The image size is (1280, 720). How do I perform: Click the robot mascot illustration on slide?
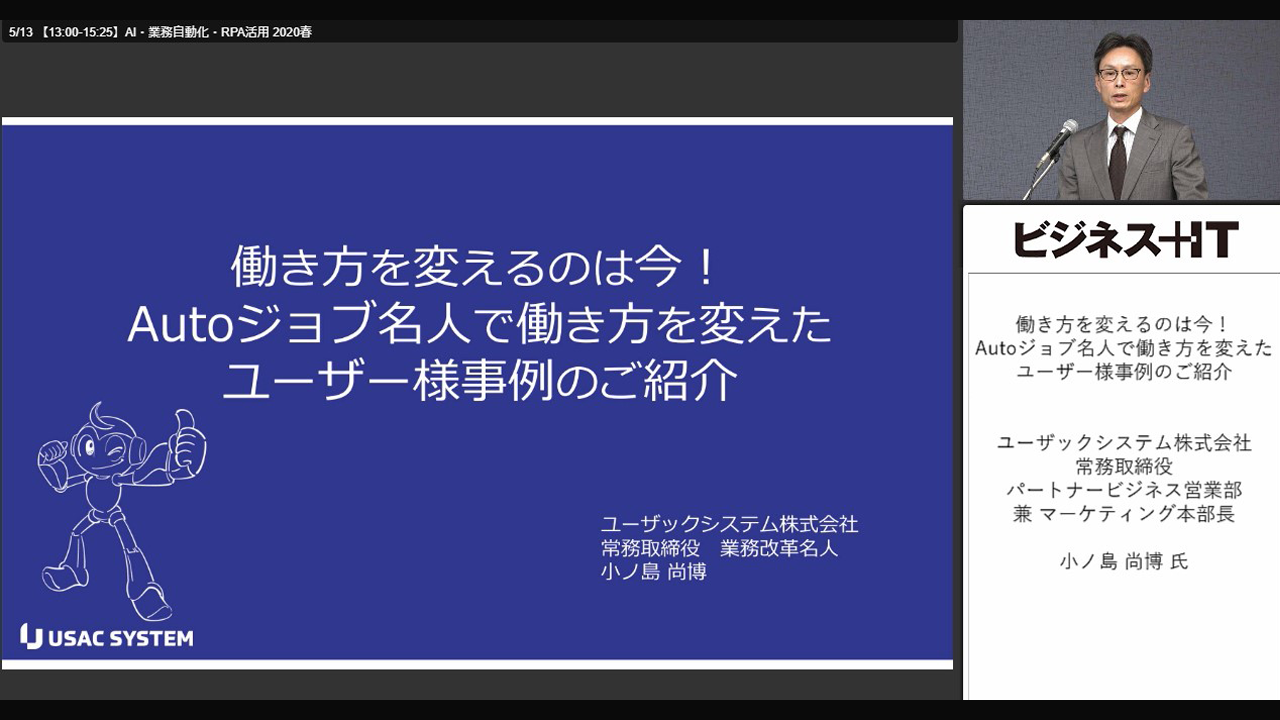pos(122,510)
